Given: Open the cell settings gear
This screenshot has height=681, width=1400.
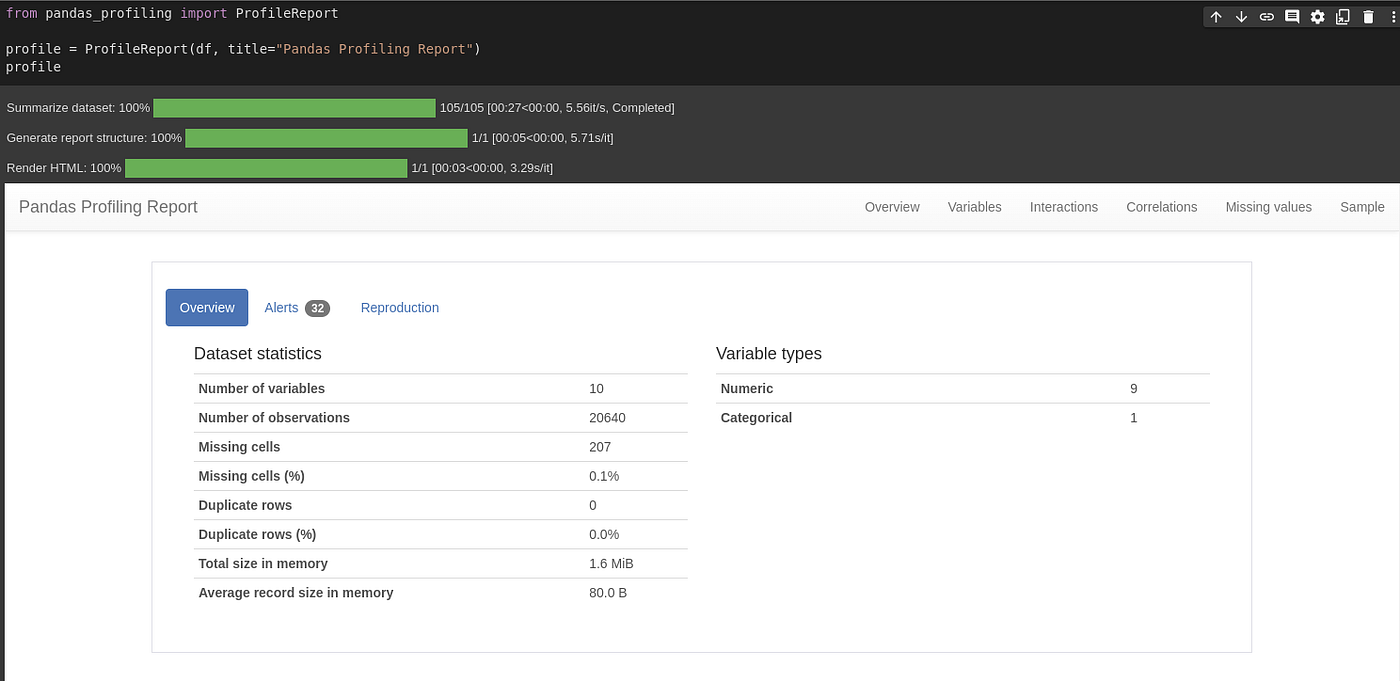Looking at the screenshot, I should coord(1317,17).
